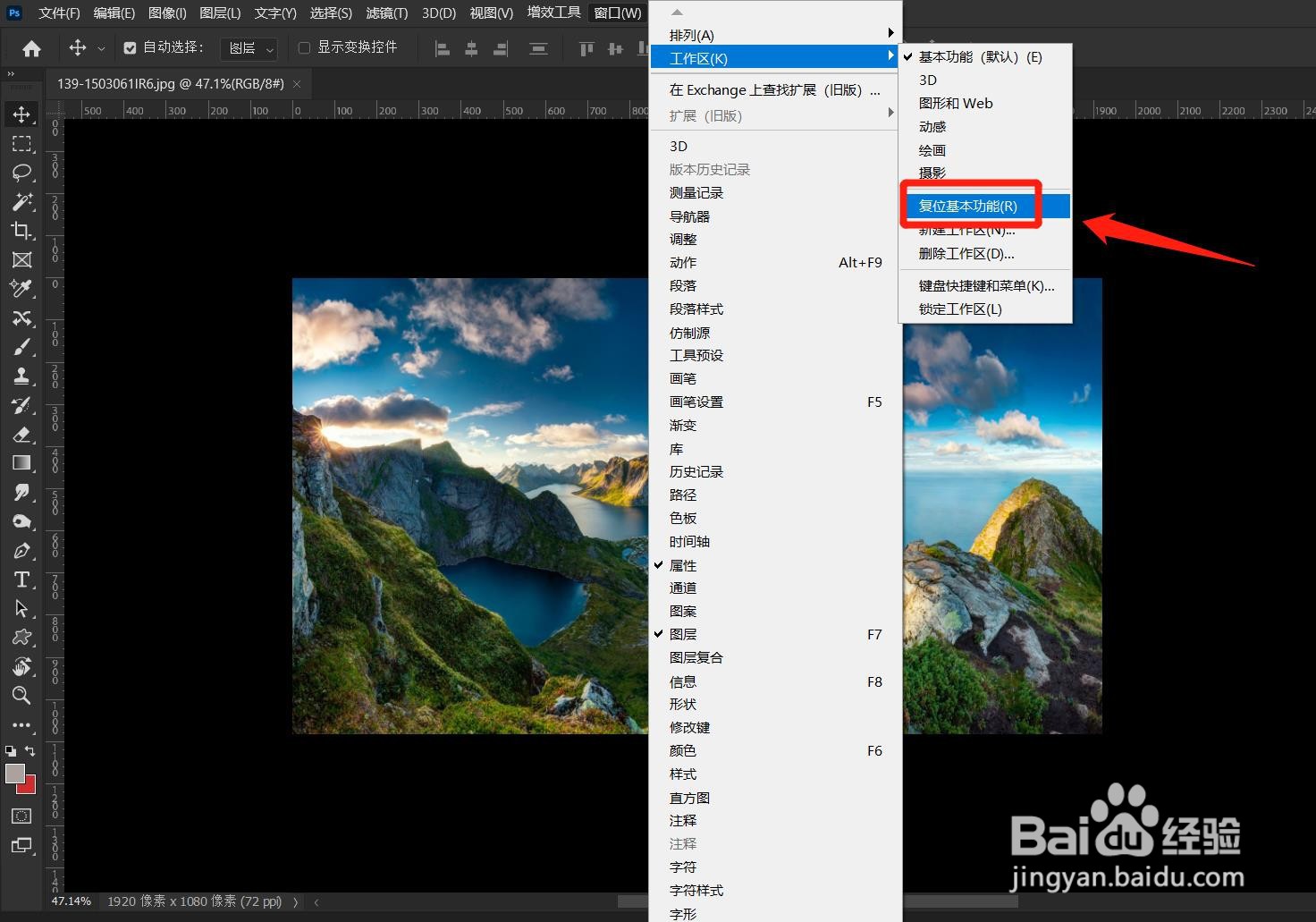Open the 图层 auto-select dropdown
The image size is (1316, 922).
tap(249, 48)
